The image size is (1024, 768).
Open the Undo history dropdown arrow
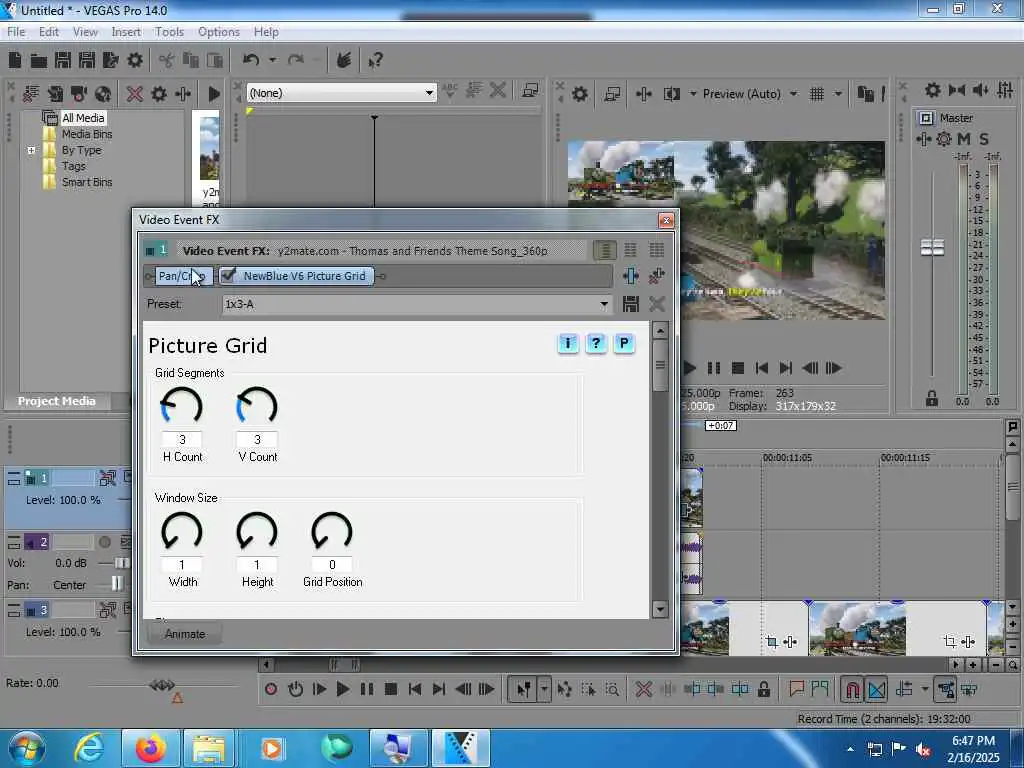click(272, 61)
